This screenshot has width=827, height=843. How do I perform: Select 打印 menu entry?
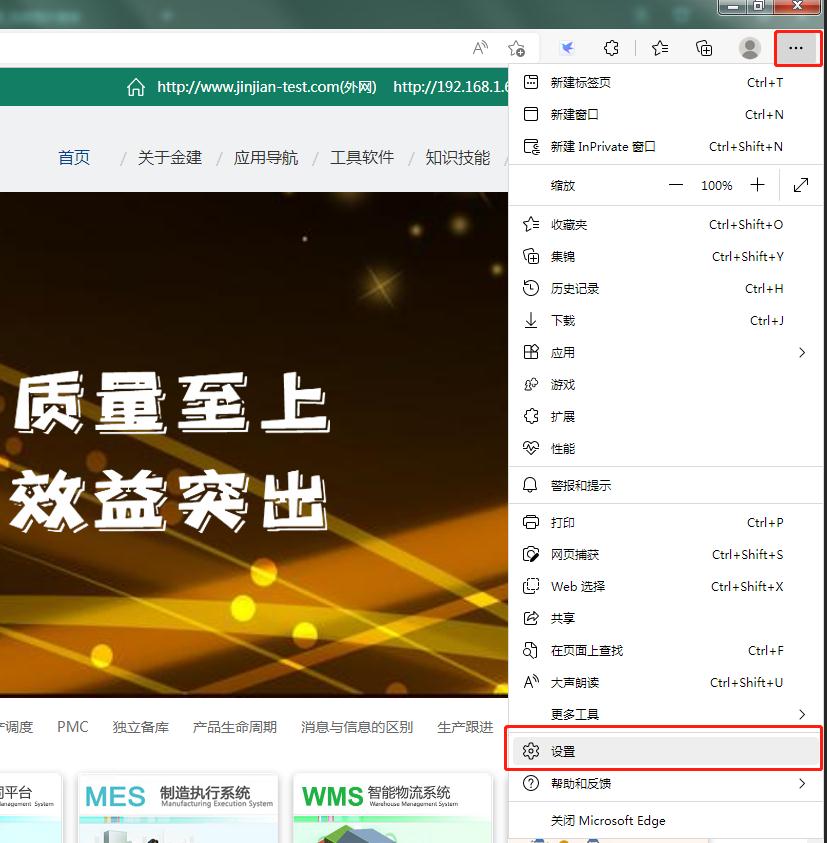coord(665,523)
